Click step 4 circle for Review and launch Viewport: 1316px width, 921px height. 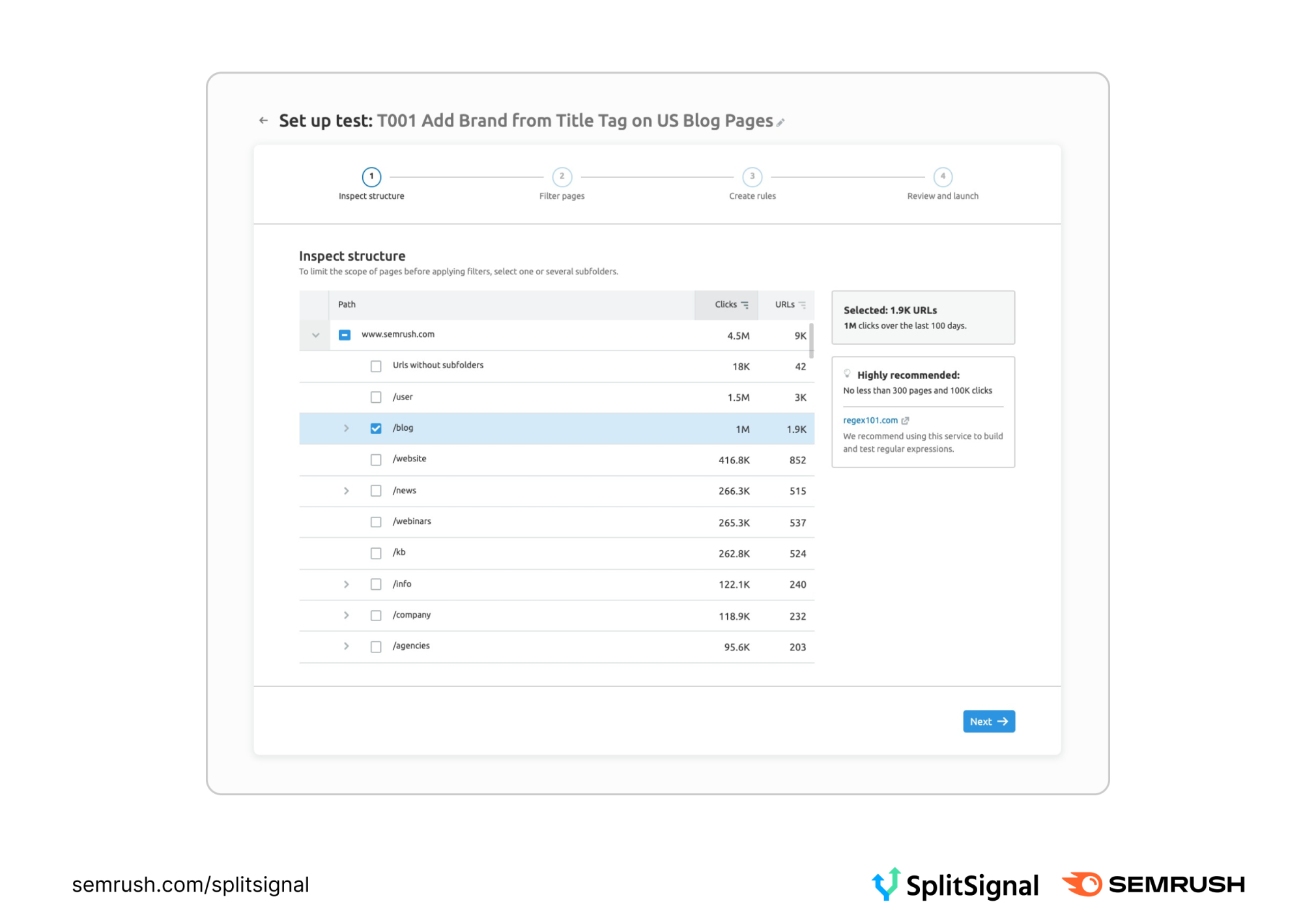click(942, 177)
